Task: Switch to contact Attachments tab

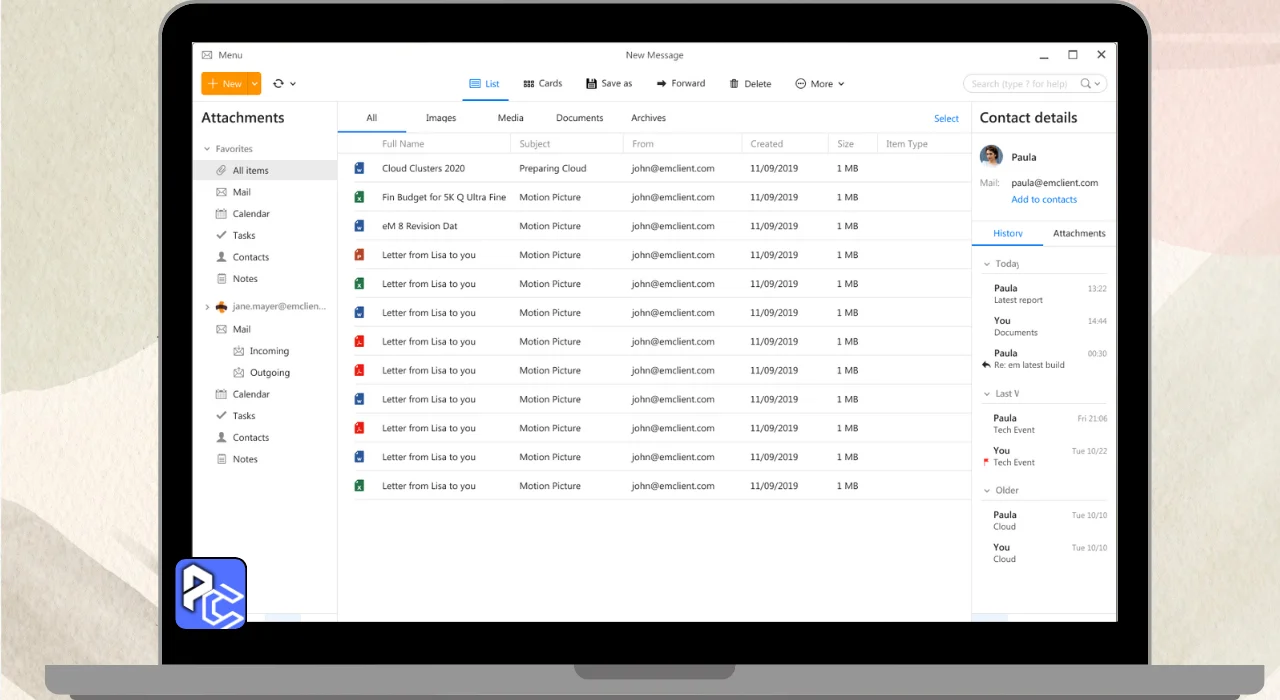Action: click(x=1079, y=233)
